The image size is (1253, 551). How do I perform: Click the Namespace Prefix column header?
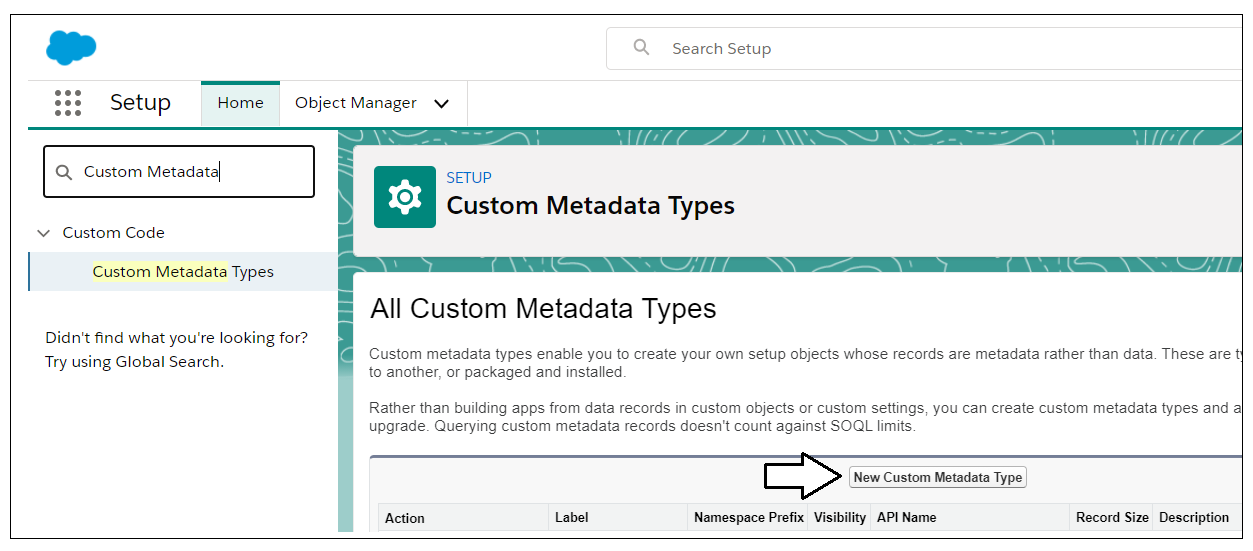[749, 517]
